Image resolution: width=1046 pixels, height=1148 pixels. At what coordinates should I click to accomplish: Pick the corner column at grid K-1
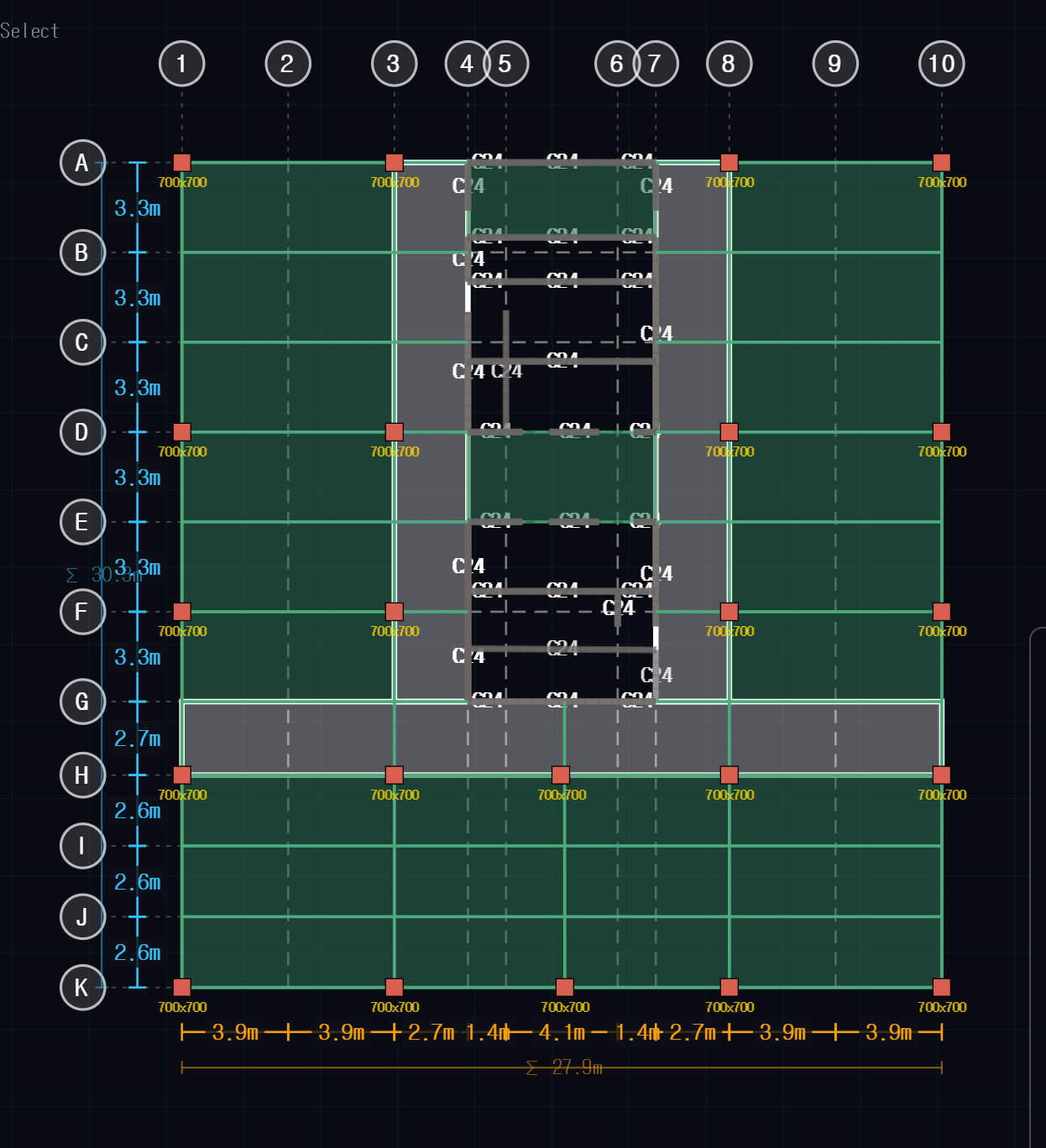click(182, 987)
